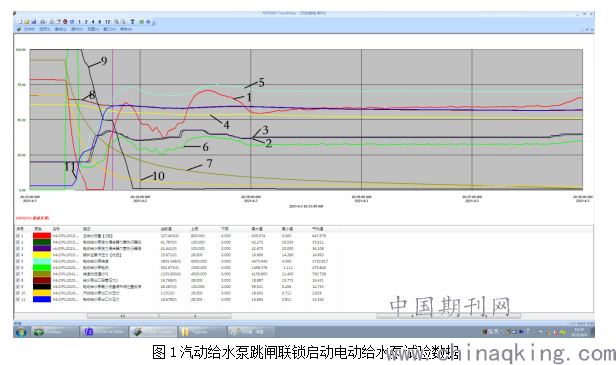Click the red stop circle toolbar icon

(x=65, y=22)
